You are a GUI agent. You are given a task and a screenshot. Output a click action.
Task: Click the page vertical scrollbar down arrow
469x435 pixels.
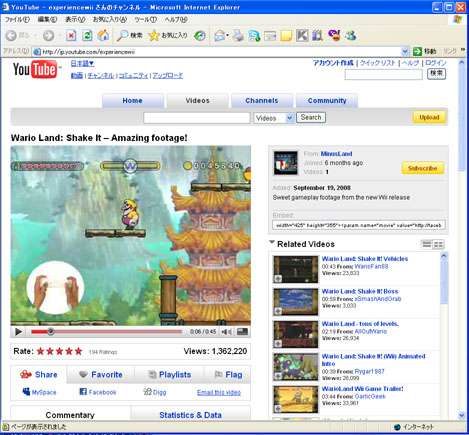[x=462, y=415]
